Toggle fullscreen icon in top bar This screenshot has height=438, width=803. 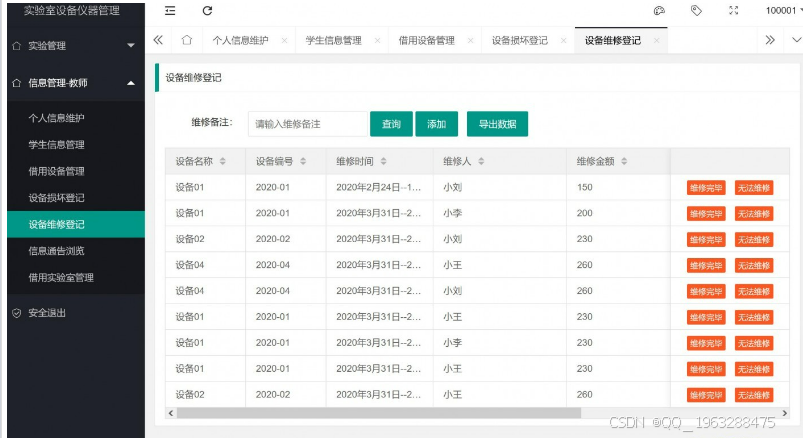click(x=733, y=11)
